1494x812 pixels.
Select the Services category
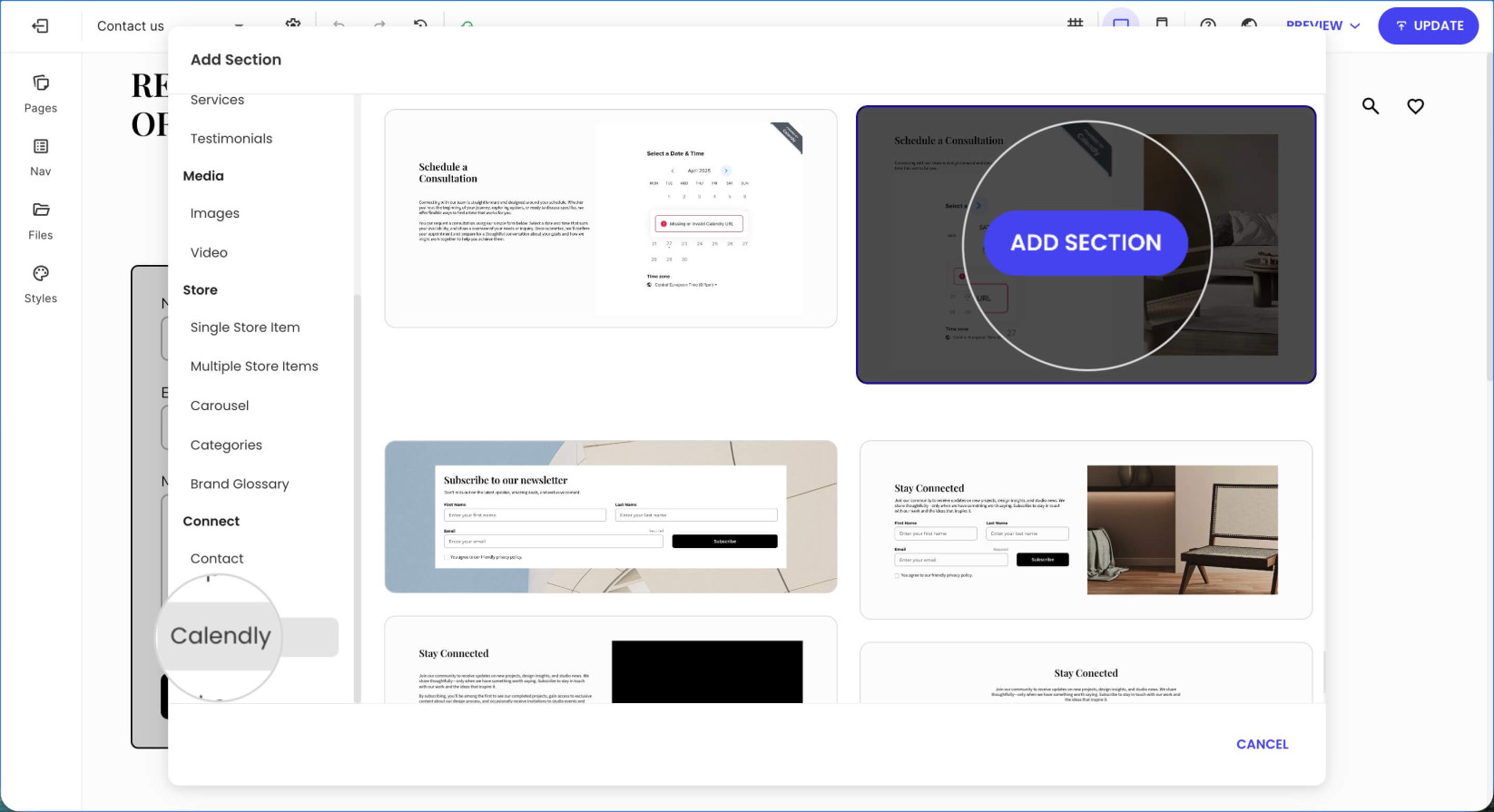(217, 100)
